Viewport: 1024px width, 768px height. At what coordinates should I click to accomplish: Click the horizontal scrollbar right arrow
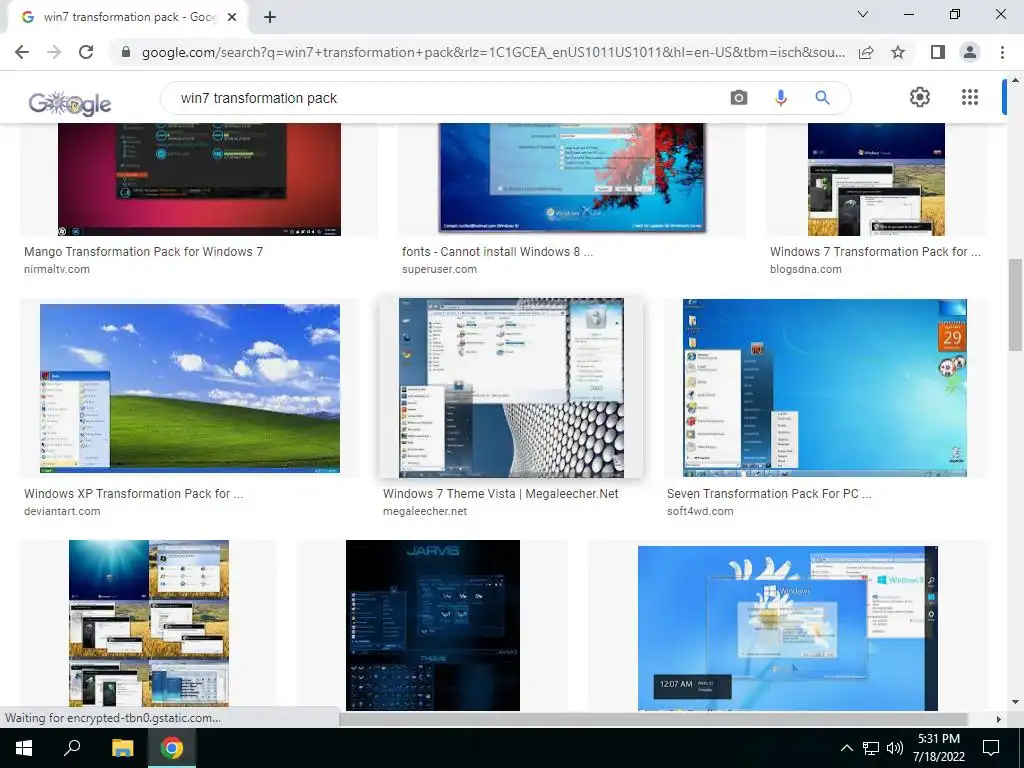coord(999,719)
